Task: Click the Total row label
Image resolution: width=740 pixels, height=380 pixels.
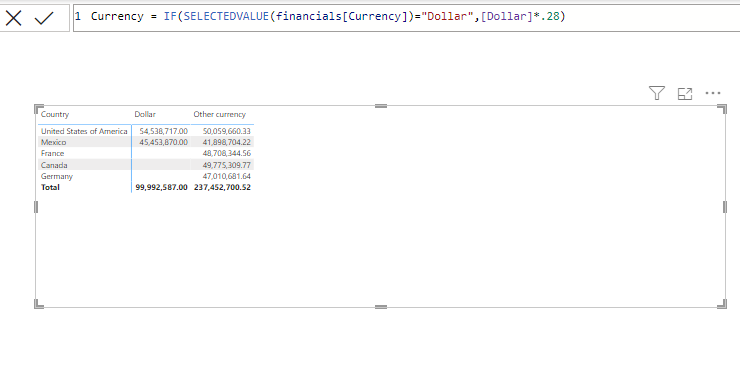Action: click(x=50, y=187)
